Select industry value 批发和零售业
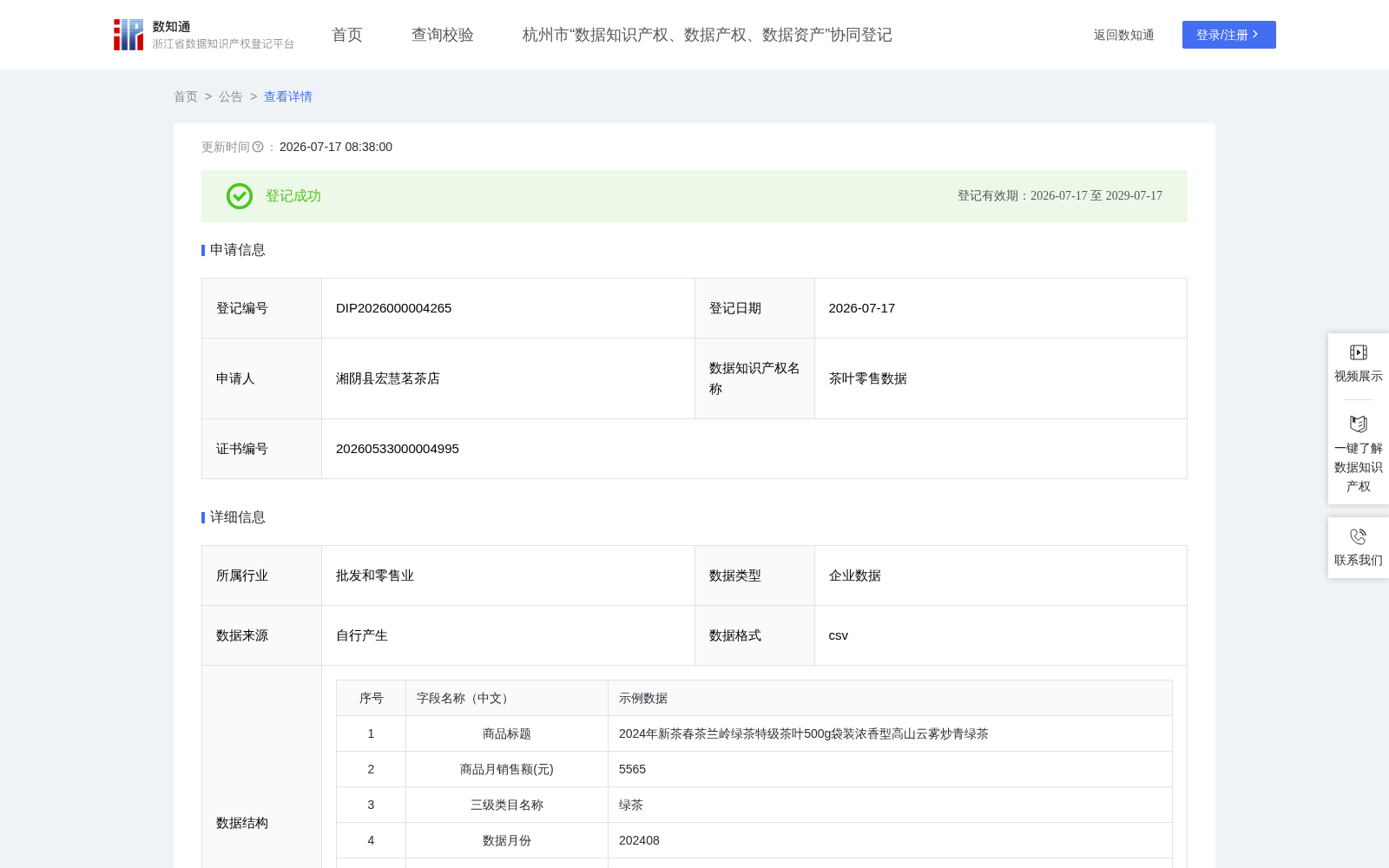Image resolution: width=1389 pixels, height=868 pixels. (375, 575)
